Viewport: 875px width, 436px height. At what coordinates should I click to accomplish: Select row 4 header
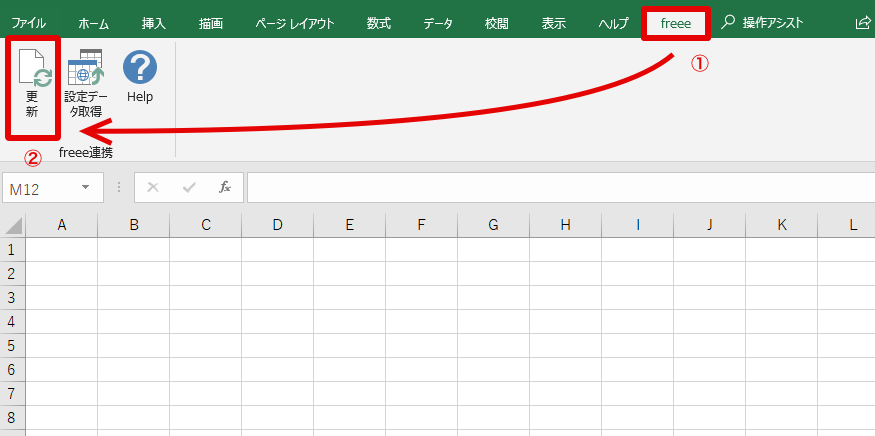(x=12, y=322)
